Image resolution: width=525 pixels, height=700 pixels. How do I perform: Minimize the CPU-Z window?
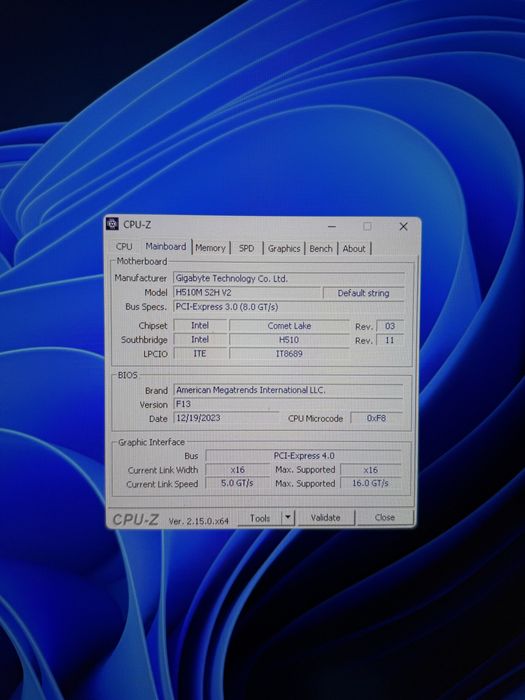tap(332, 226)
